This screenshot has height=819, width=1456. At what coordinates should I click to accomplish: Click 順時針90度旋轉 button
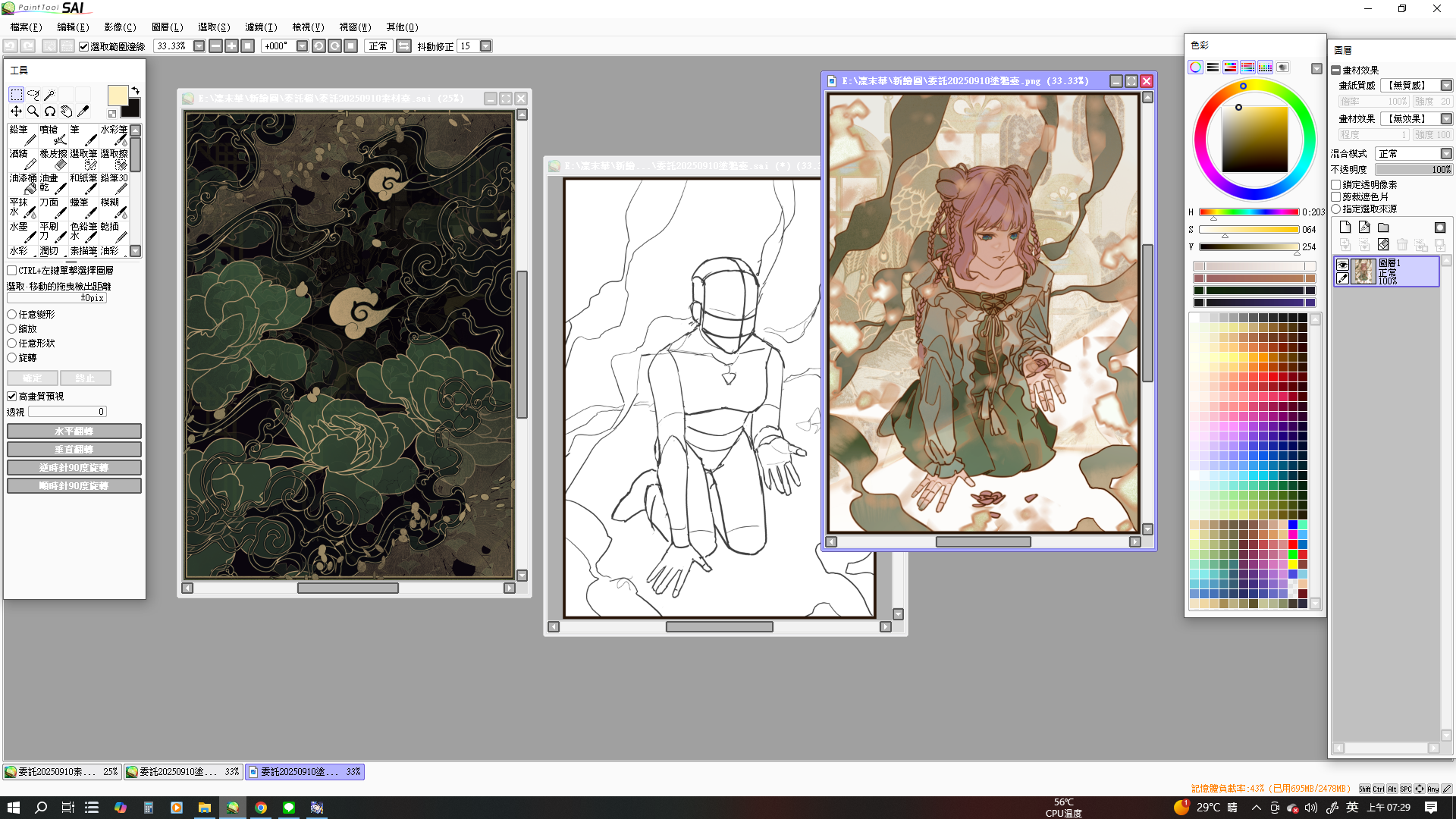tap(74, 486)
